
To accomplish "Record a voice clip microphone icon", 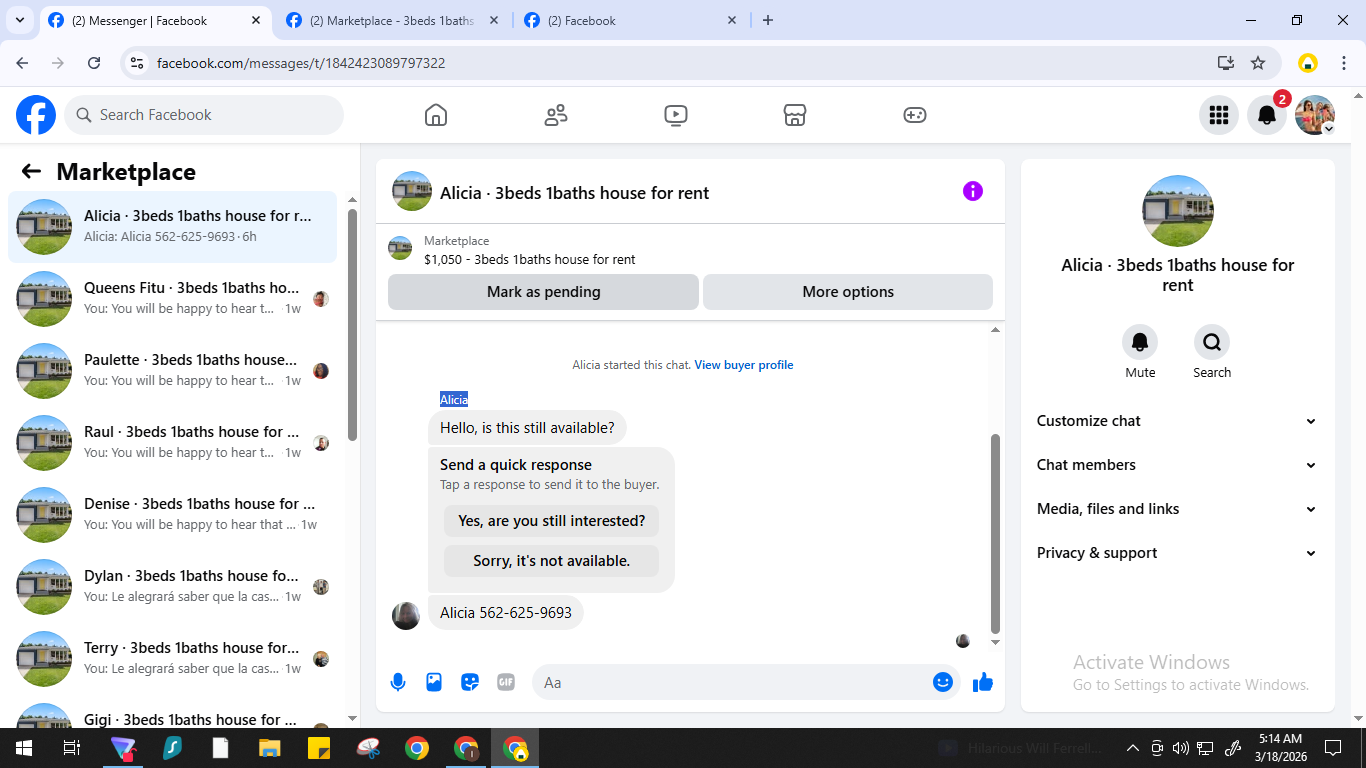I will click(x=398, y=683).
